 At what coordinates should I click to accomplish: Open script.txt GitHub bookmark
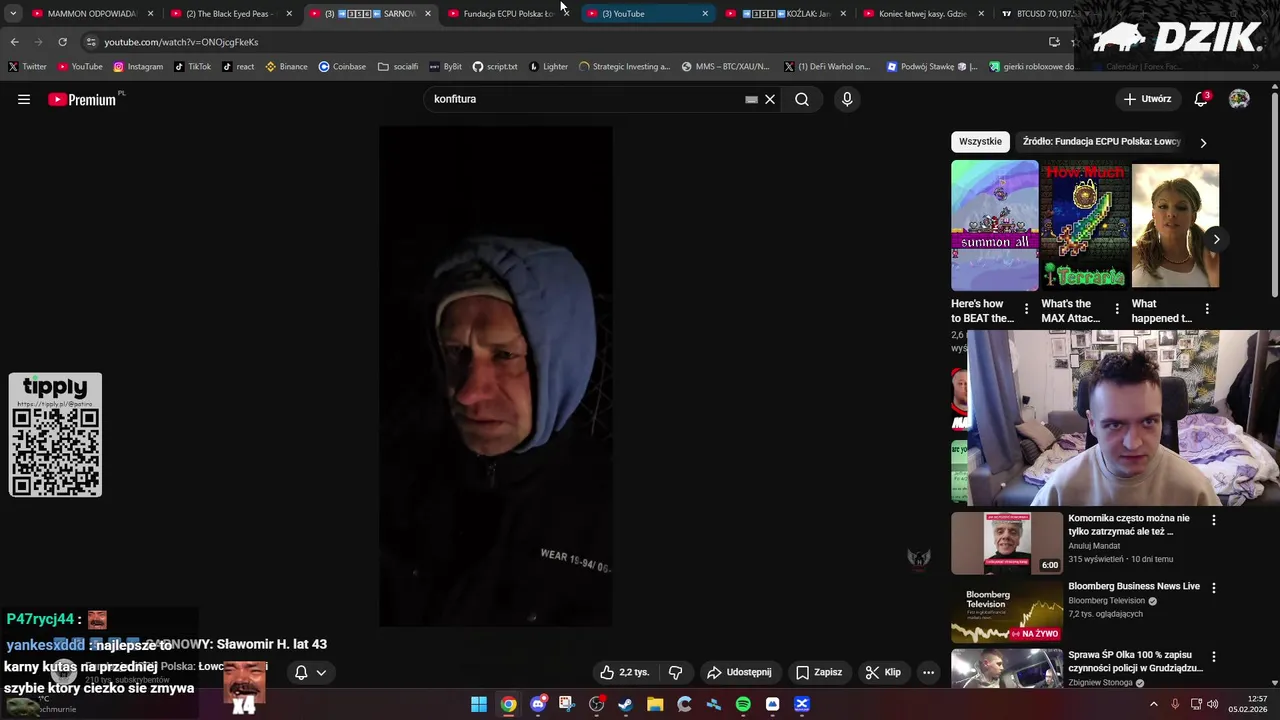click(x=495, y=66)
